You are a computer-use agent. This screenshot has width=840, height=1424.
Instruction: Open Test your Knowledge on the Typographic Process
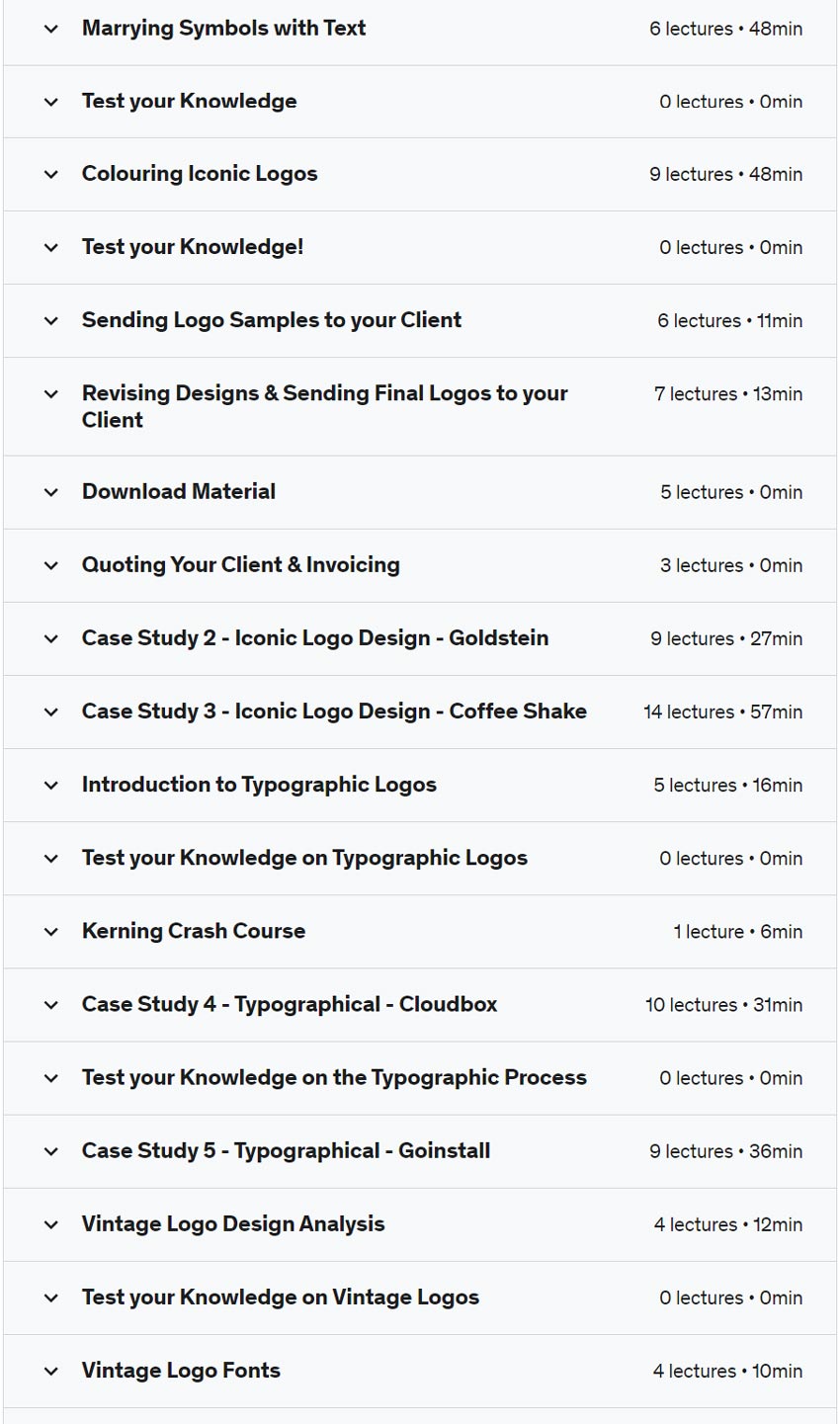pyautogui.click(x=334, y=1077)
